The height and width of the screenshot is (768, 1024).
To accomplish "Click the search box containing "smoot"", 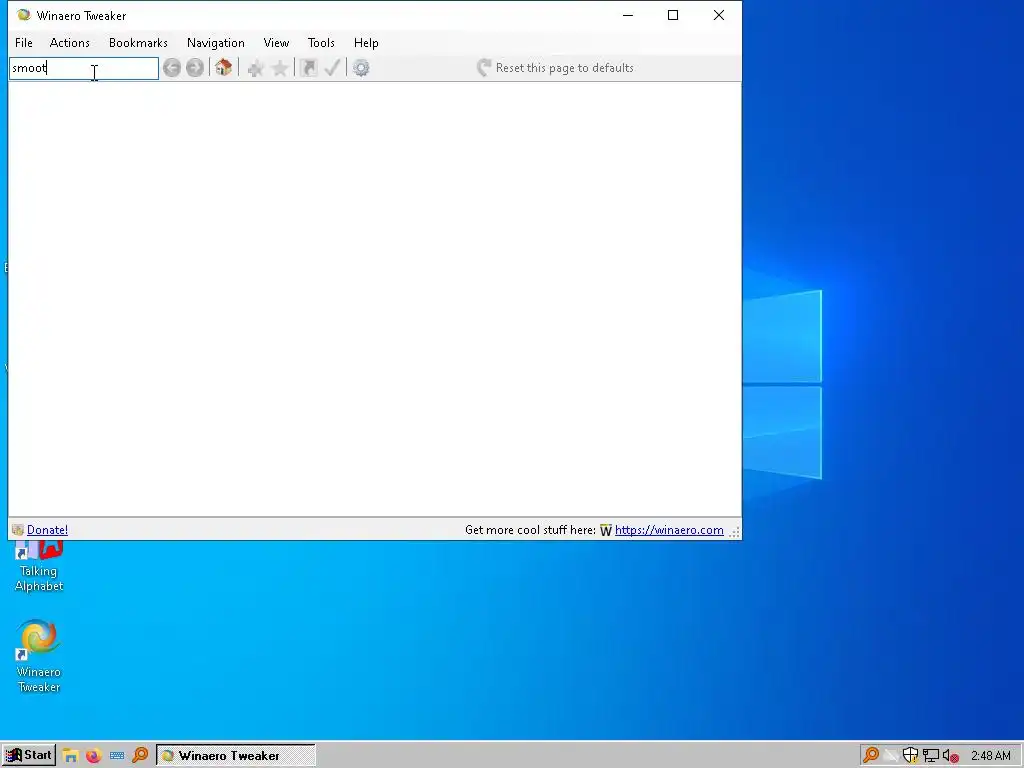I will click(84, 68).
